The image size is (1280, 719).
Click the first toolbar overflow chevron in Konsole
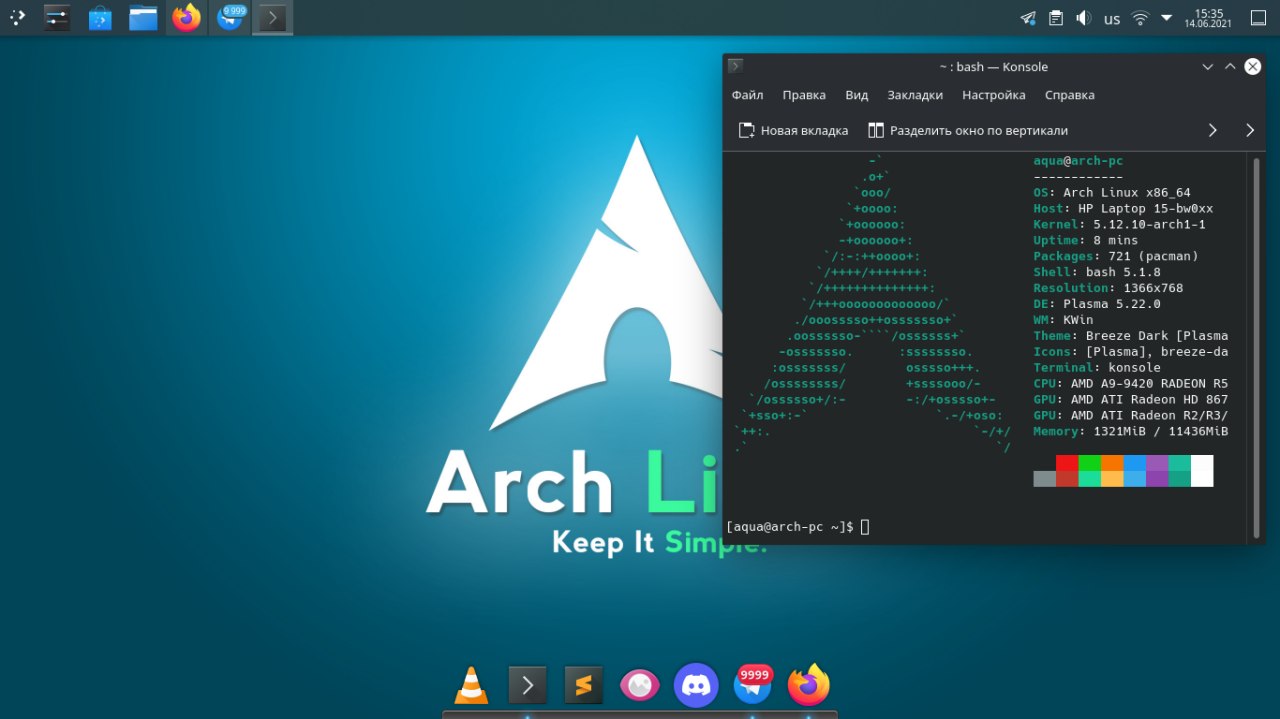1213,130
